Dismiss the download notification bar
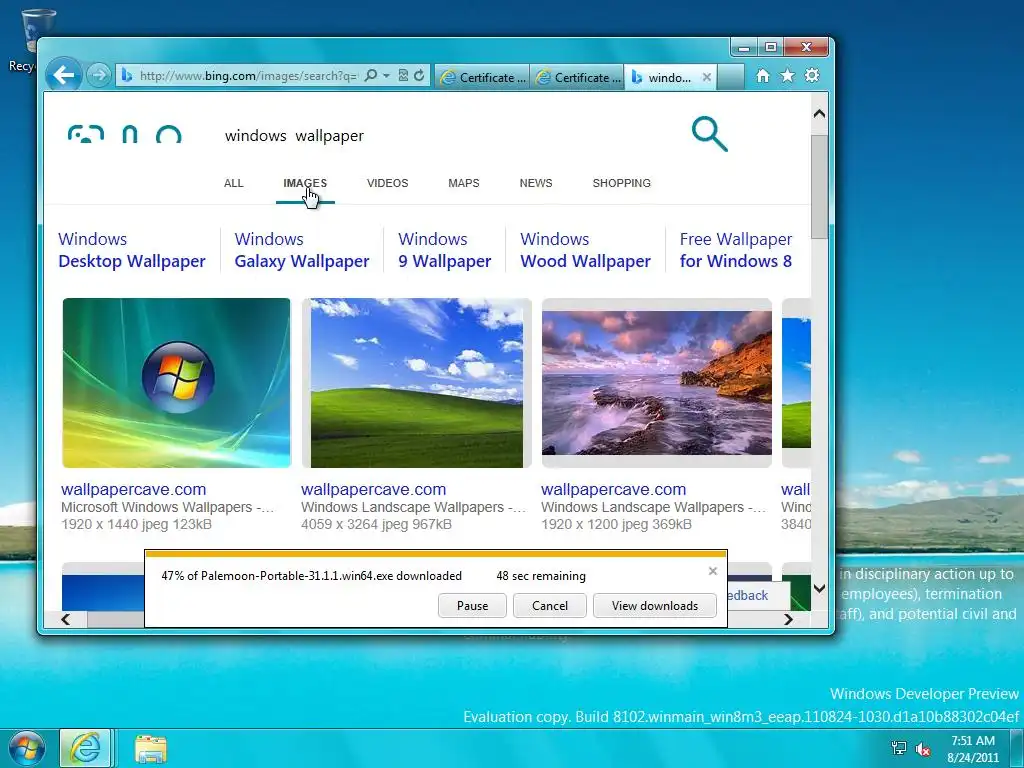 712,571
